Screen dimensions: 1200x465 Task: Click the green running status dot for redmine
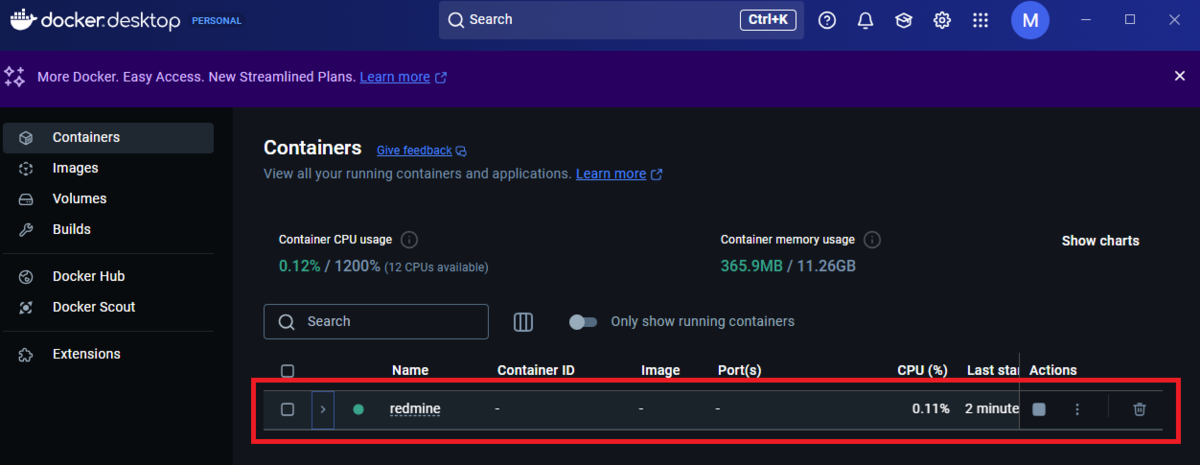point(359,409)
